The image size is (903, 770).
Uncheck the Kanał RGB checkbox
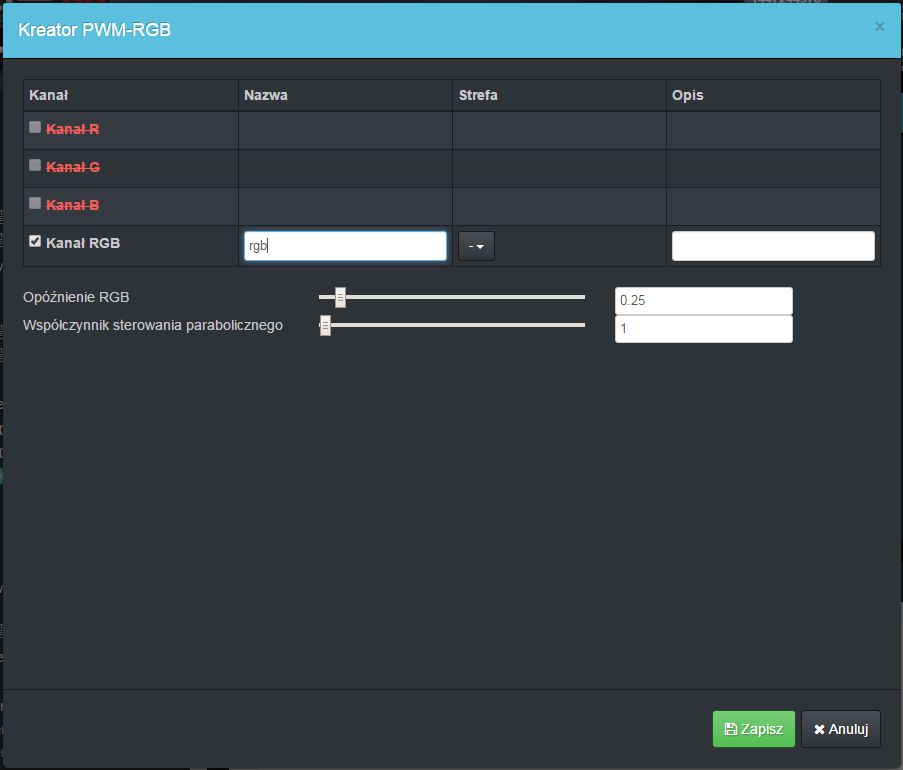[x=35, y=241]
